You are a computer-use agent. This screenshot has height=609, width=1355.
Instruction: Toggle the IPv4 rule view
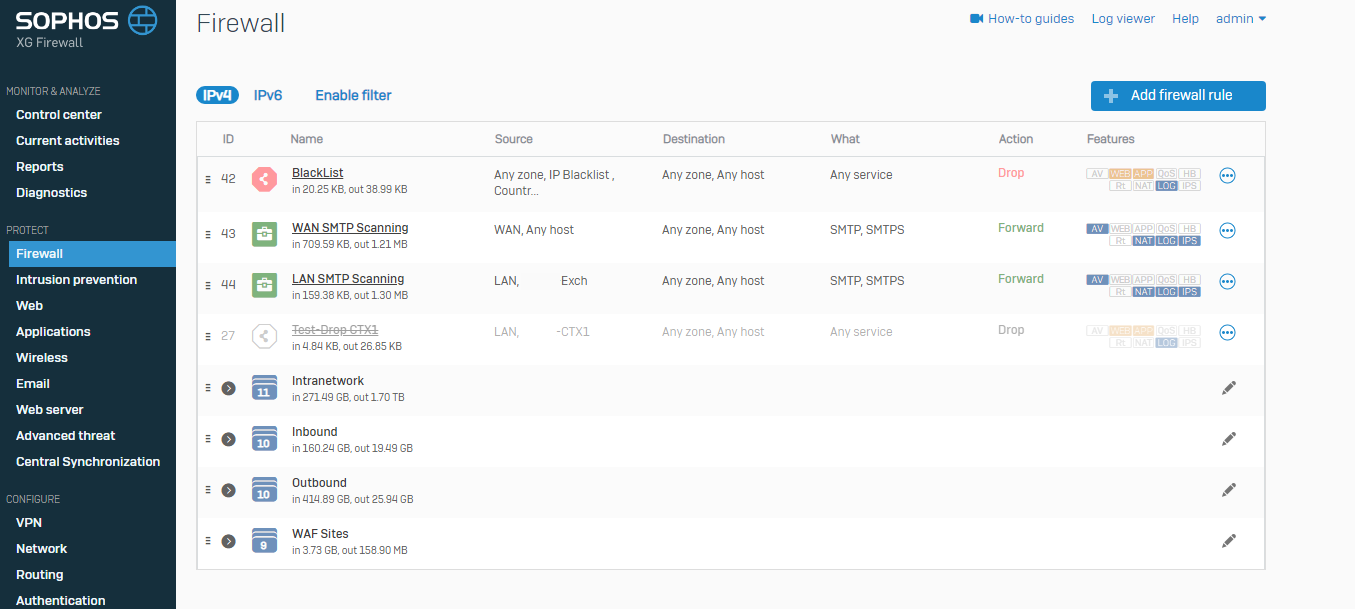(217, 96)
